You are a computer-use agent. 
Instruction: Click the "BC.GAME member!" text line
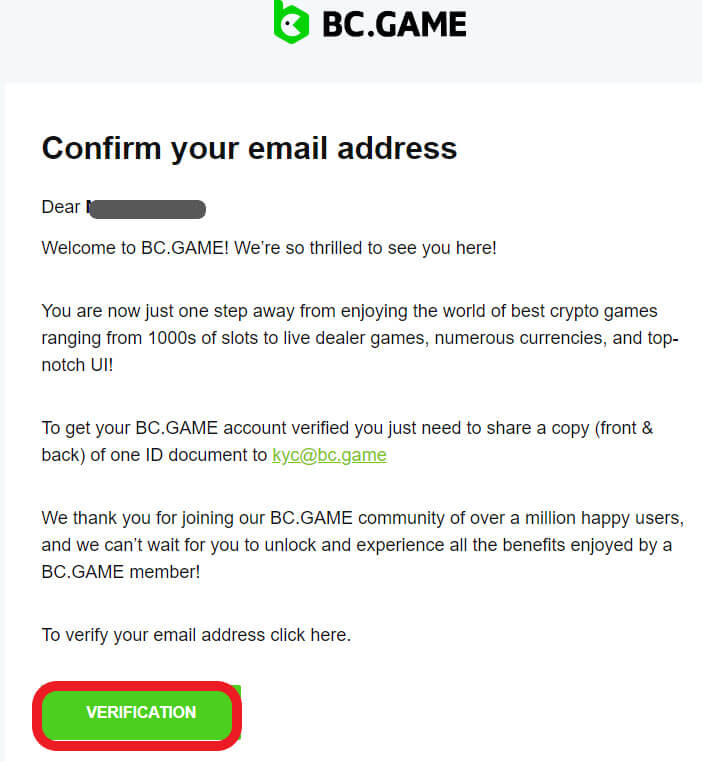pyautogui.click(x=121, y=572)
